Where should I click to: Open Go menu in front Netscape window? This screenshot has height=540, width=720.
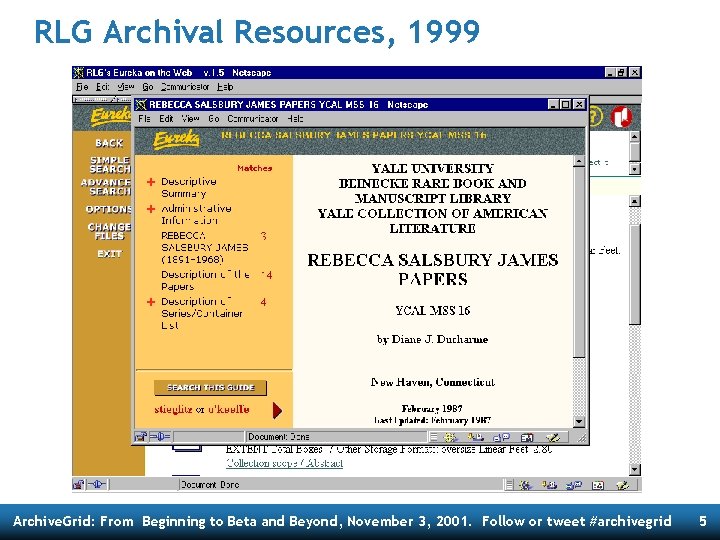[214, 118]
